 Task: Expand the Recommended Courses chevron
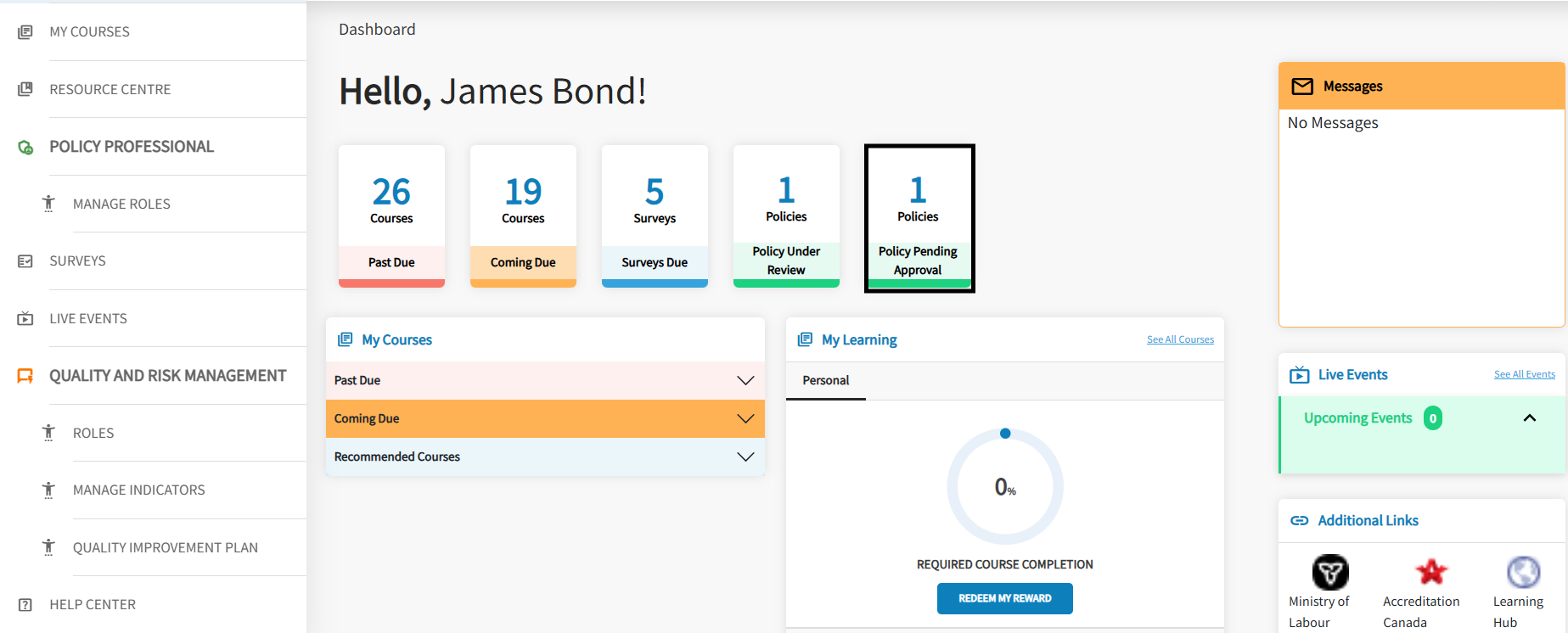click(745, 457)
